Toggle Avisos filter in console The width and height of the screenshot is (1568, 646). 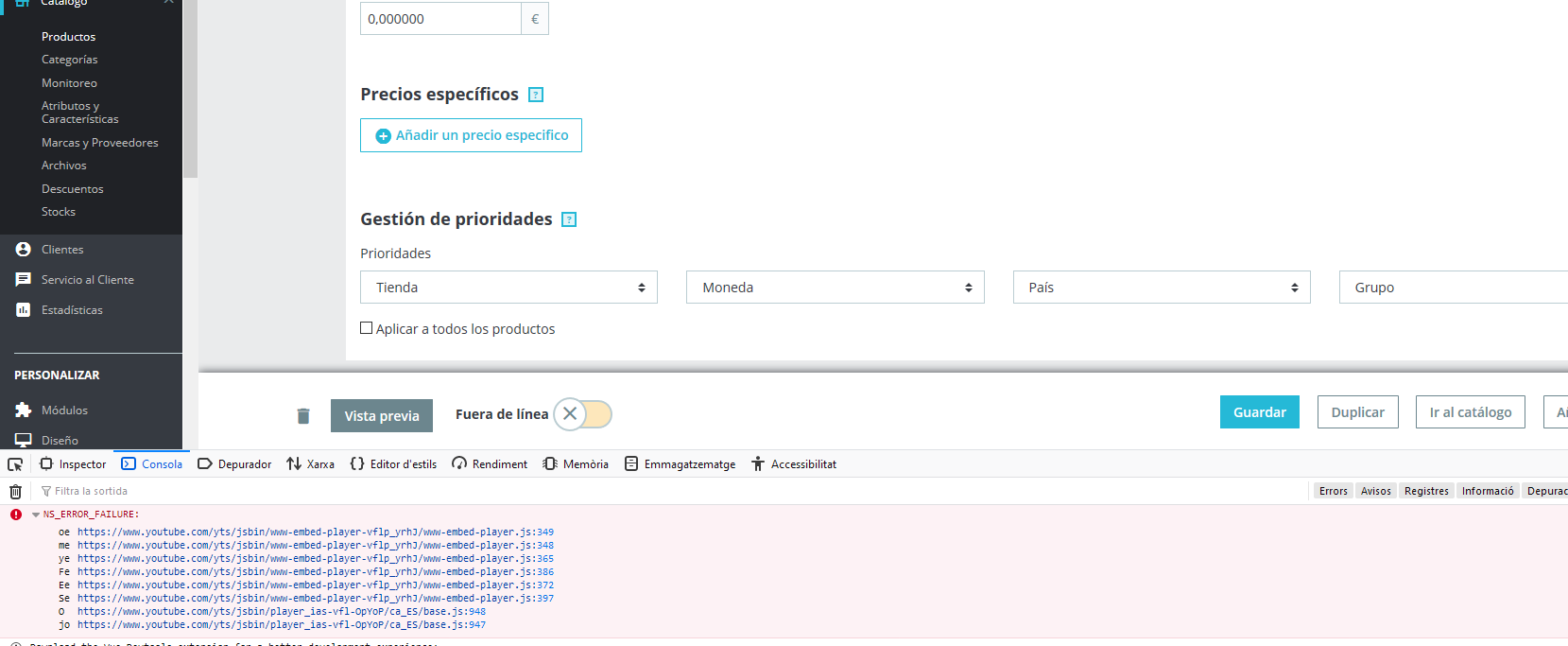[x=1376, y=491]
